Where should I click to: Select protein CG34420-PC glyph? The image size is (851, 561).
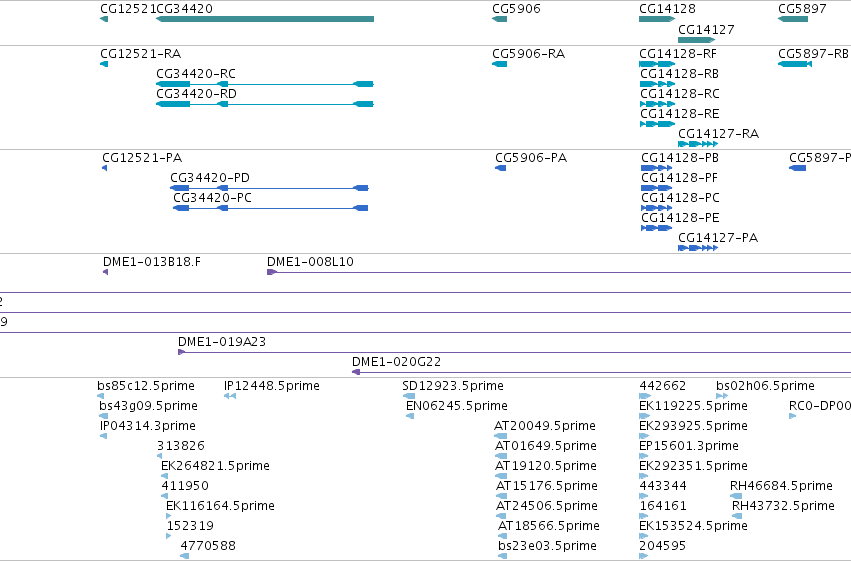270,208
